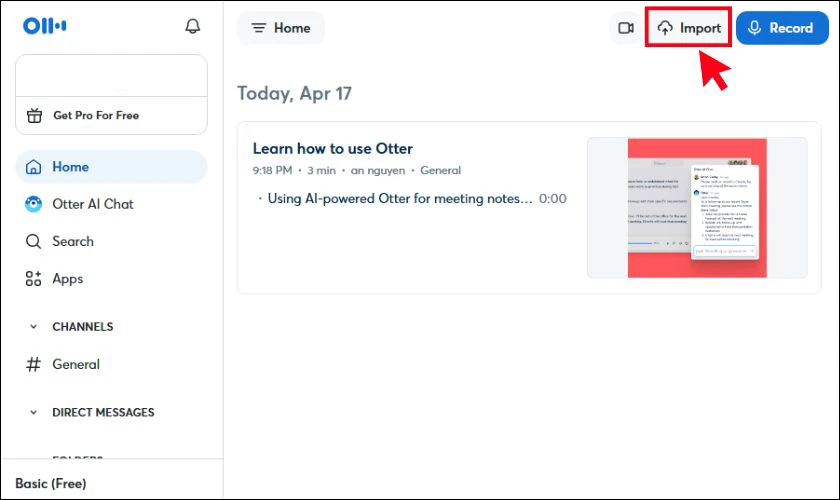The image size is (840, 500).
Task: Click the Otter logo
Action: click(x=44, y=26)
